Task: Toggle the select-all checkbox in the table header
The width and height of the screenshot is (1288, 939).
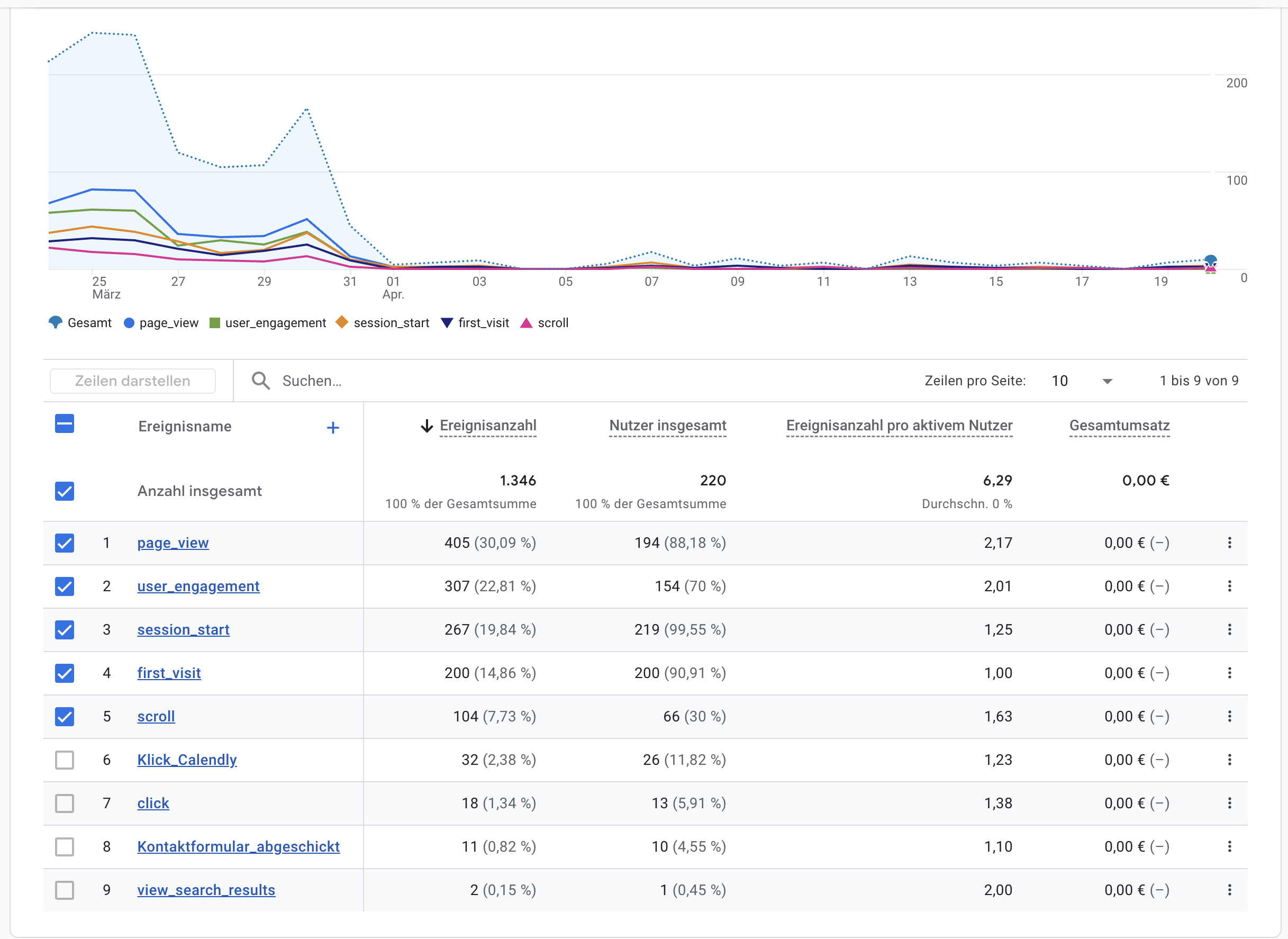Action: [64, 423]
